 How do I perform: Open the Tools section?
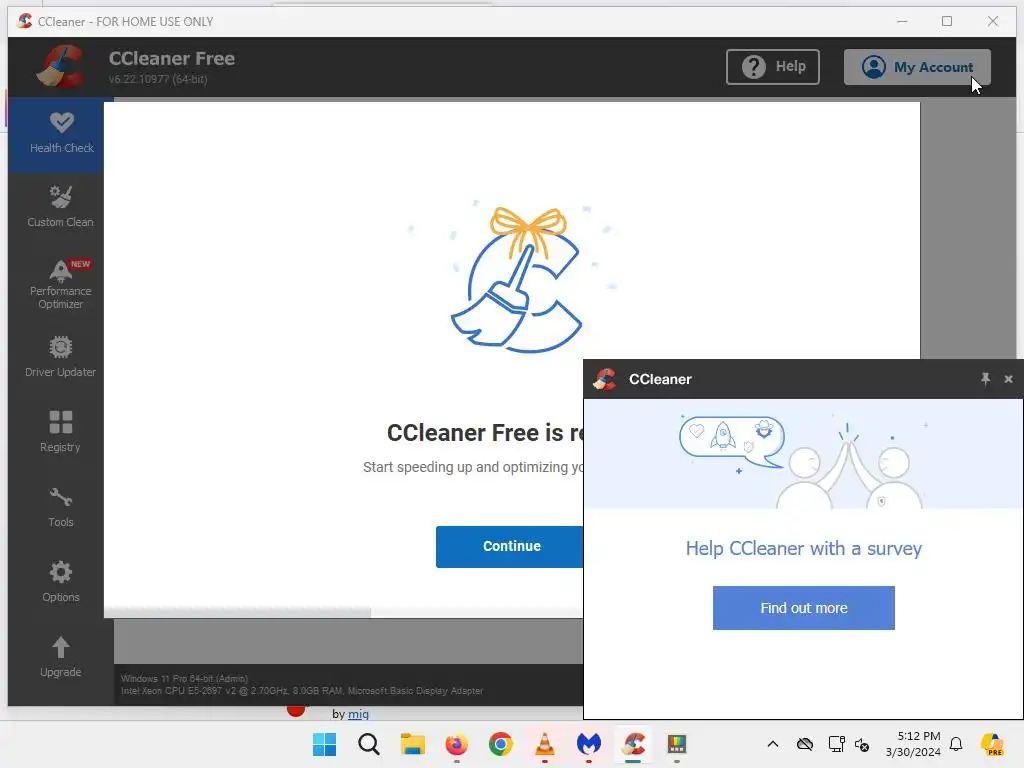click(60, 507)
